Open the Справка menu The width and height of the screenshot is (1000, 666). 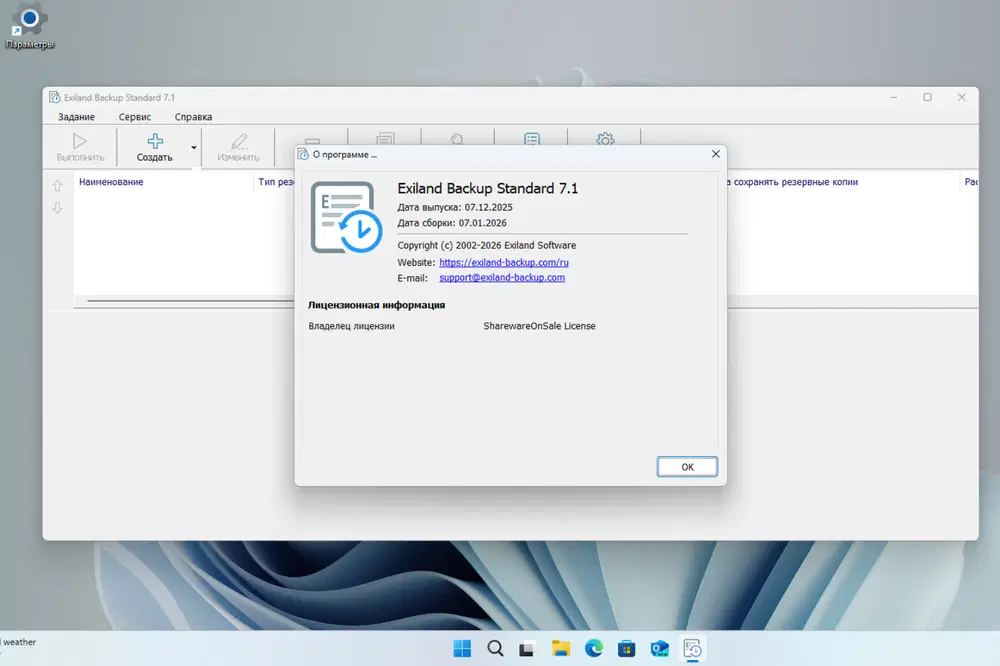pyautogui.click(x=193, y=117)
